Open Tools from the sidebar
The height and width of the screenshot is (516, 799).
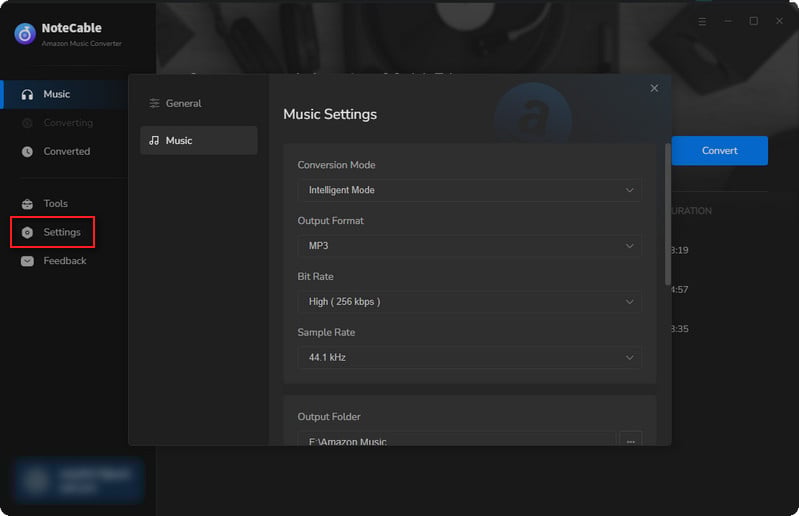(55, 203)
